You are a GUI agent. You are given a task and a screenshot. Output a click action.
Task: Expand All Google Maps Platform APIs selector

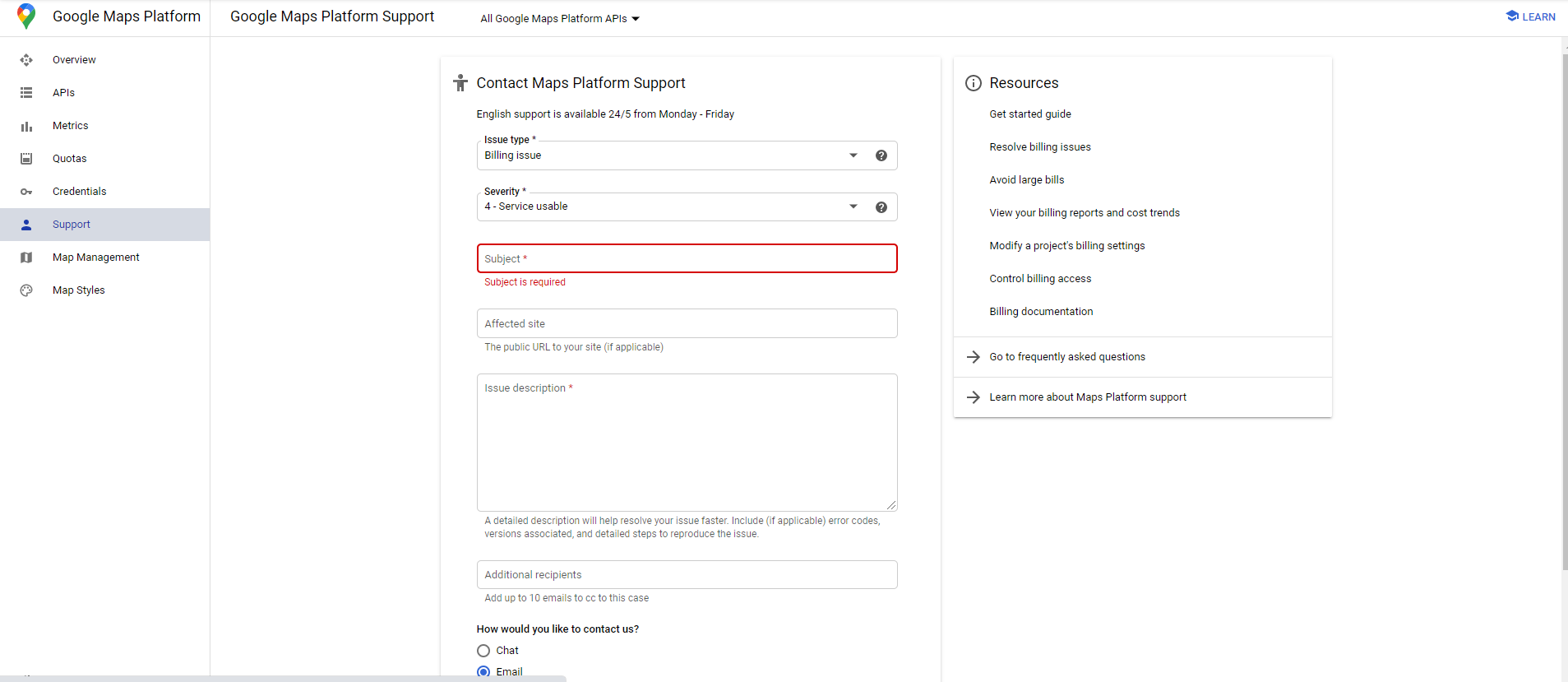click(x=560, y=18)
